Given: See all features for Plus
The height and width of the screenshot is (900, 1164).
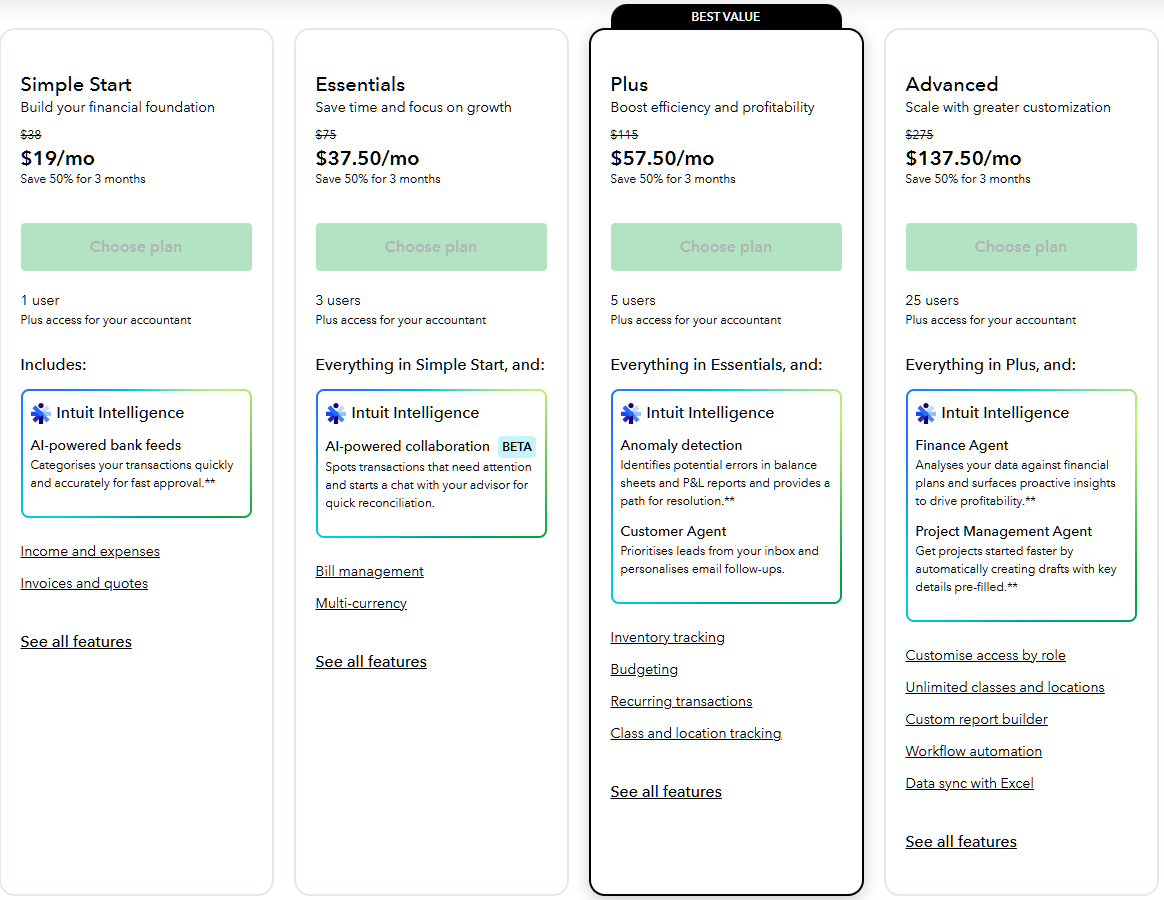Looking at the screenshot, I should coord(666,792).
